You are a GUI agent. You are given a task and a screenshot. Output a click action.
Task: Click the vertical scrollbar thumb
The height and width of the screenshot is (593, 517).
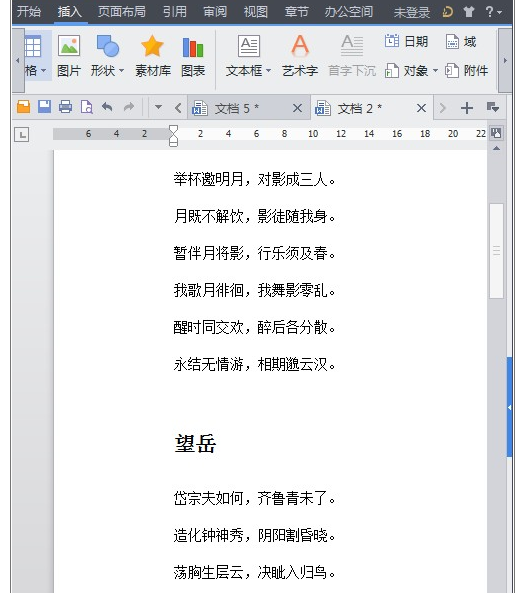coord(496,251)
